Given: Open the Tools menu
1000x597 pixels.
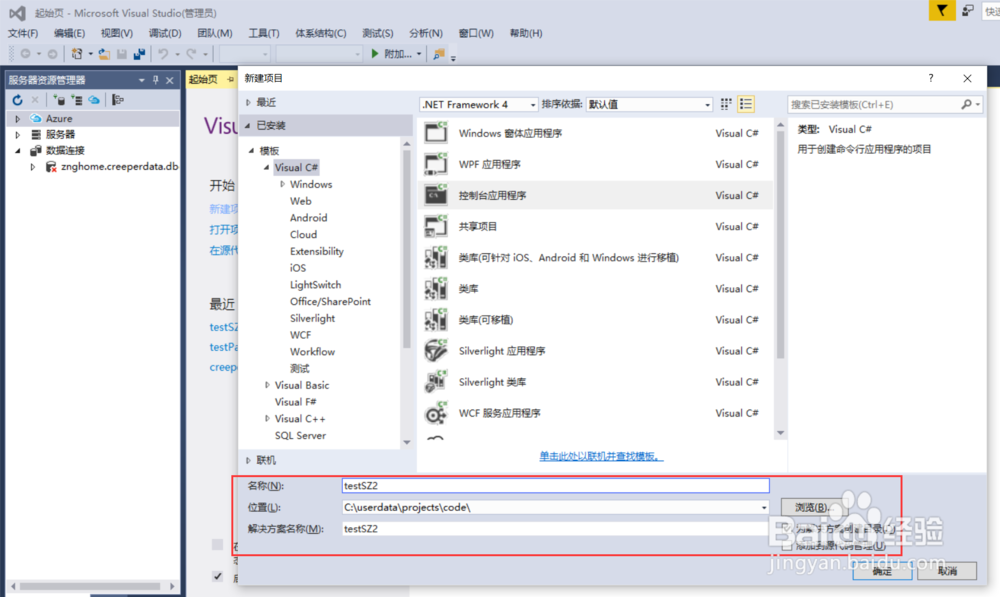Looking at the screenshot, I should 263,33.
